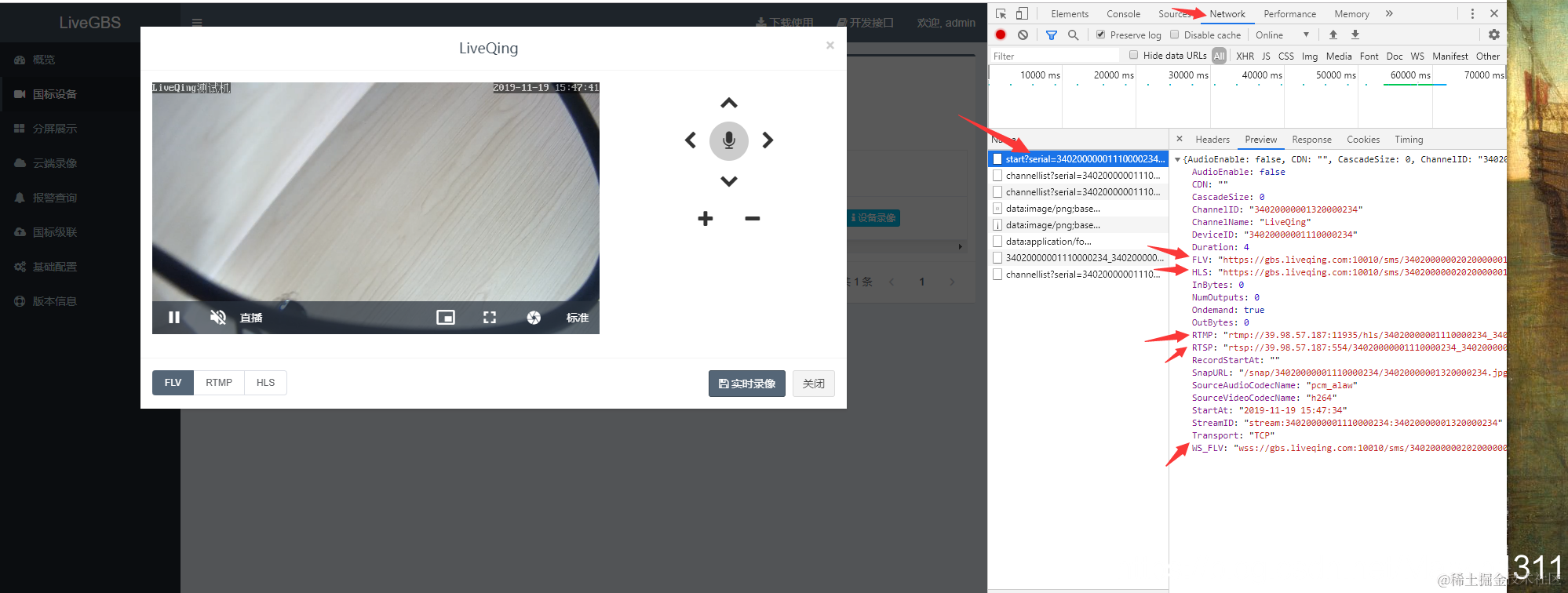Switch to HLS stream format

click(x=265, y=383)
